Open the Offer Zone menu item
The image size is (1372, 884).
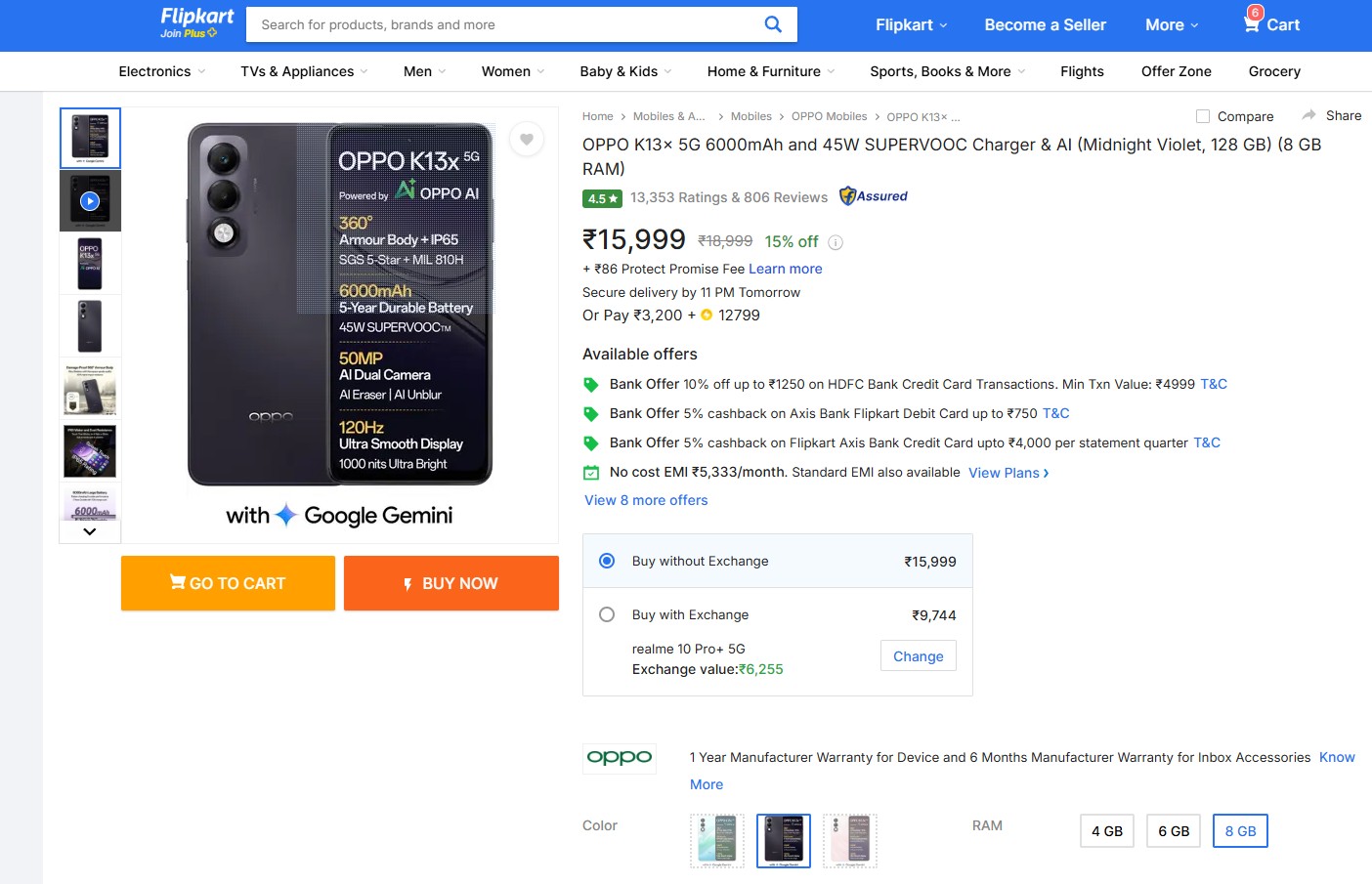[1176, 71]
